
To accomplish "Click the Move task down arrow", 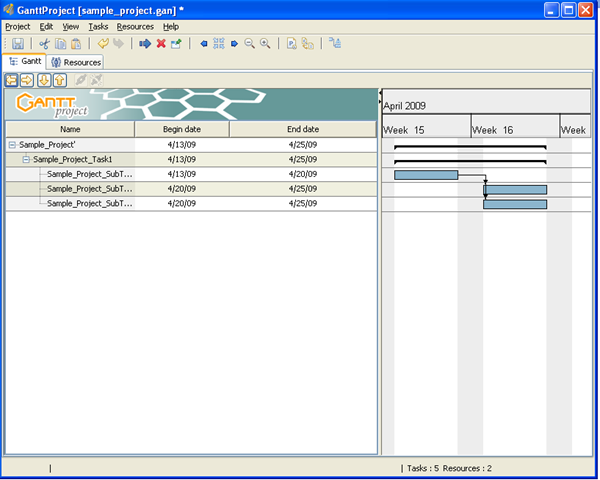I will coord(44,80).
